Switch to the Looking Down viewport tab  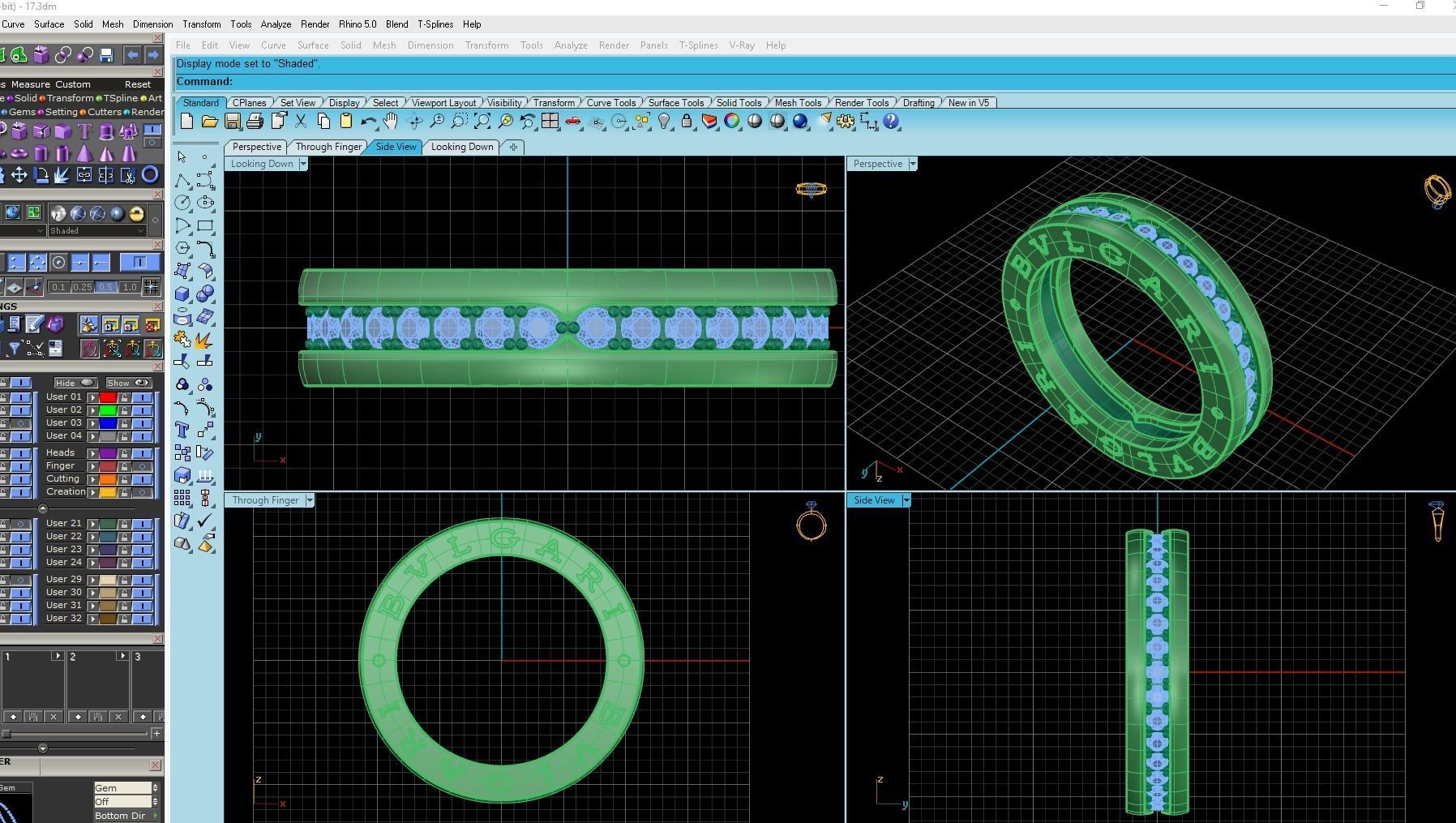point(462,147)
